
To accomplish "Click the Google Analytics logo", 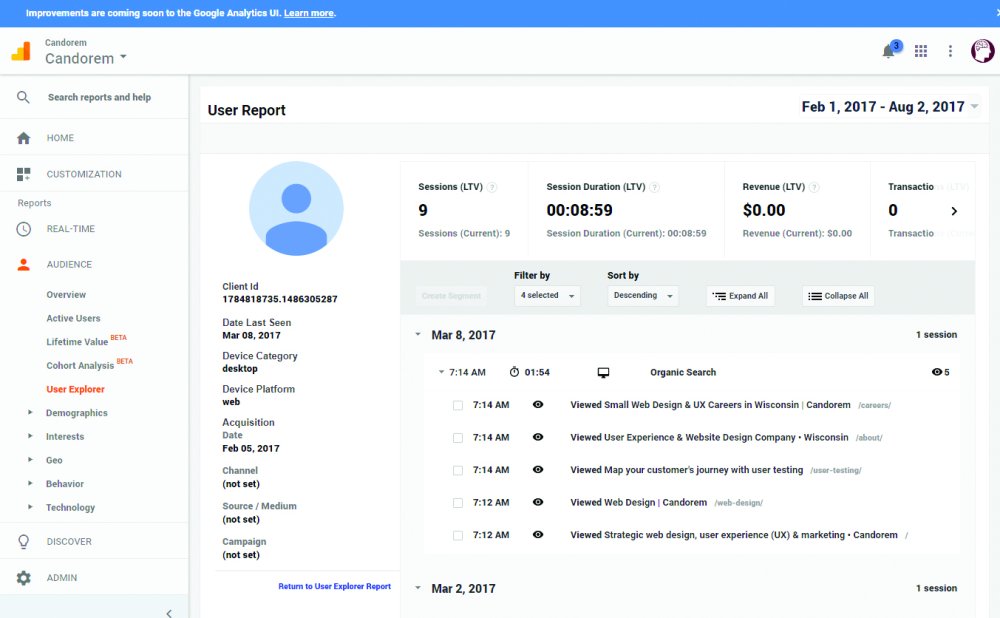I will pyautogui.click(x=21, y=51).
